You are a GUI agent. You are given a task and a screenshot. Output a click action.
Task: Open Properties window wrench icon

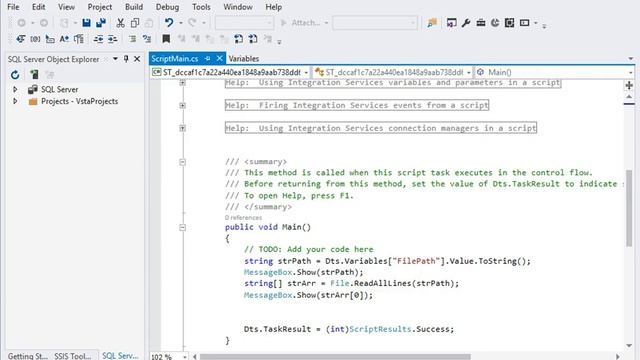point(466,23)
